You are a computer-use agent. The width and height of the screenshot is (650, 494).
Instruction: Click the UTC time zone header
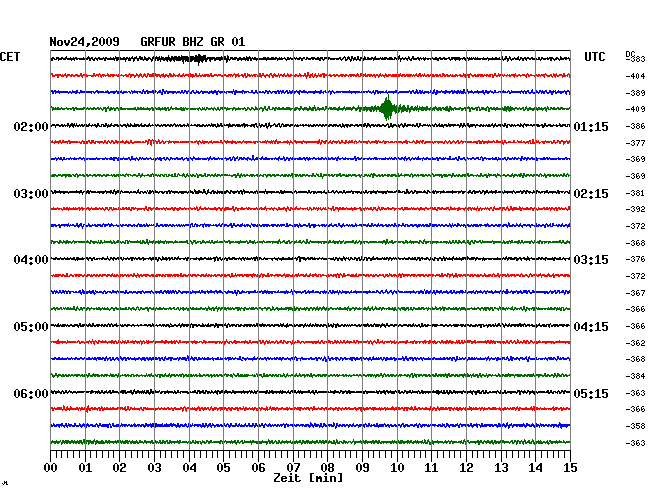pyautogui.click(x=595, y=57)
